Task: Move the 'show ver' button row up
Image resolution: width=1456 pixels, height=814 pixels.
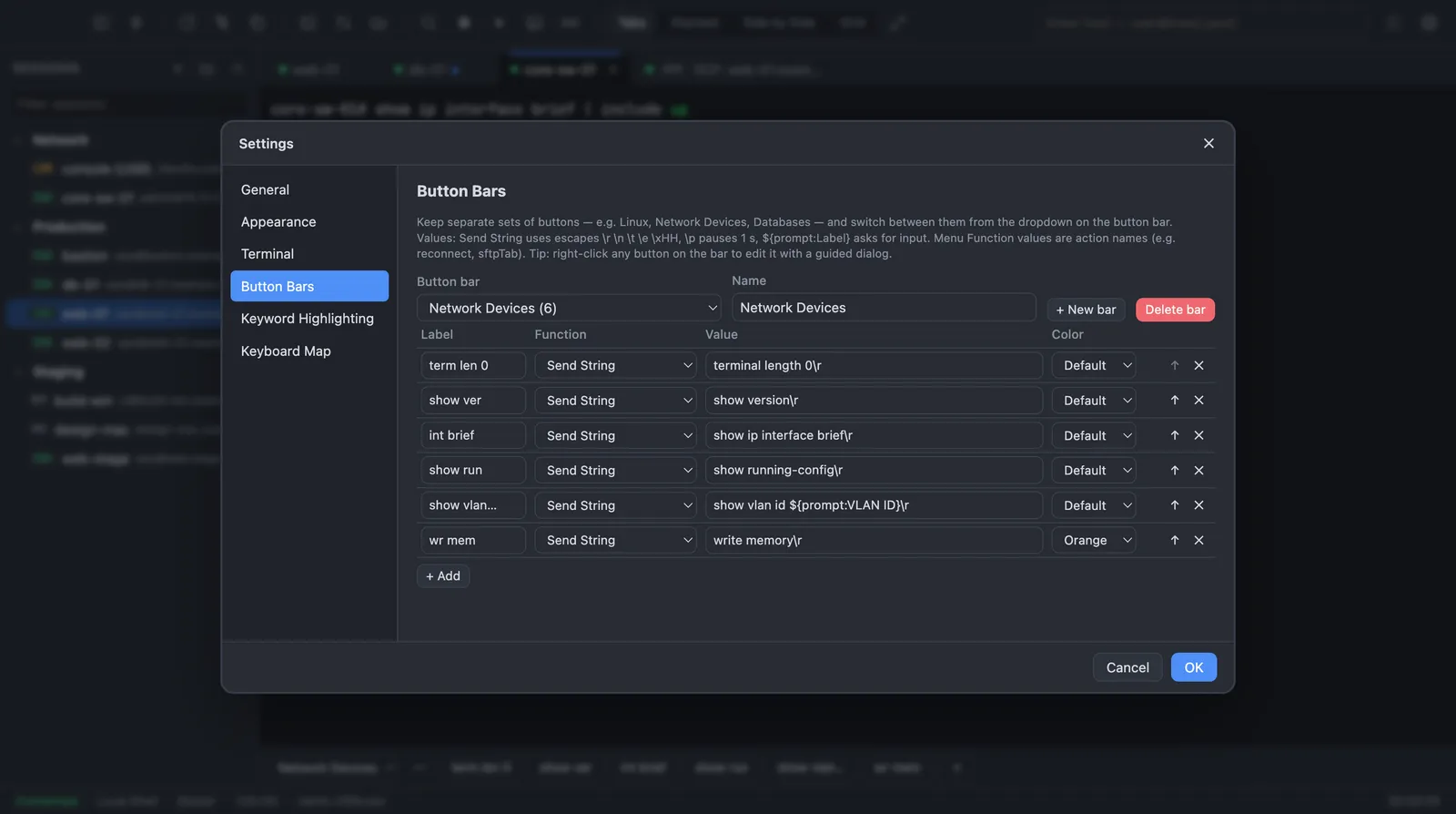Action: [1175, 401]
